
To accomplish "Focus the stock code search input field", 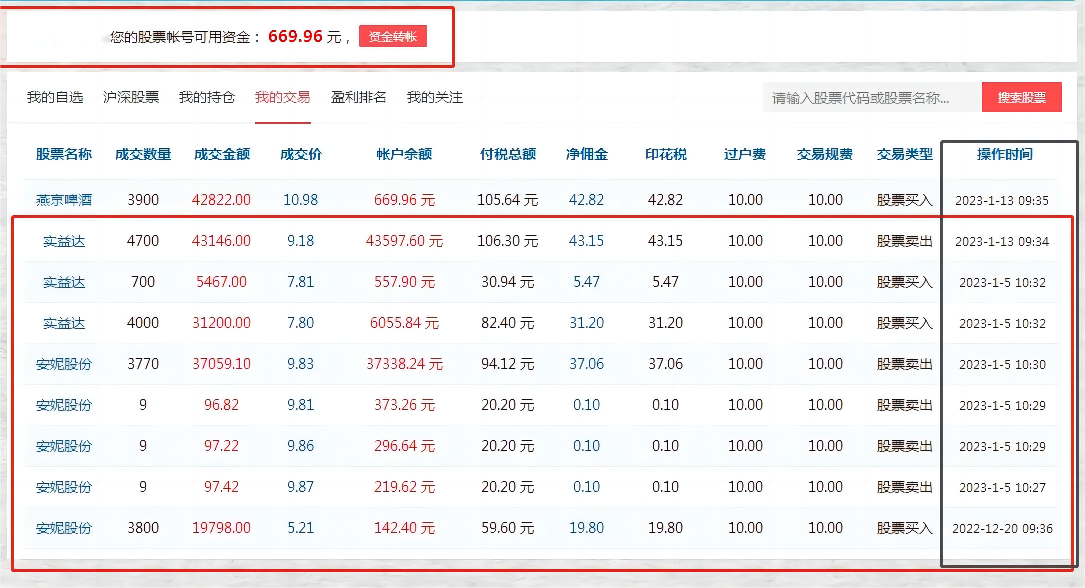I will (x=873, y=98).
